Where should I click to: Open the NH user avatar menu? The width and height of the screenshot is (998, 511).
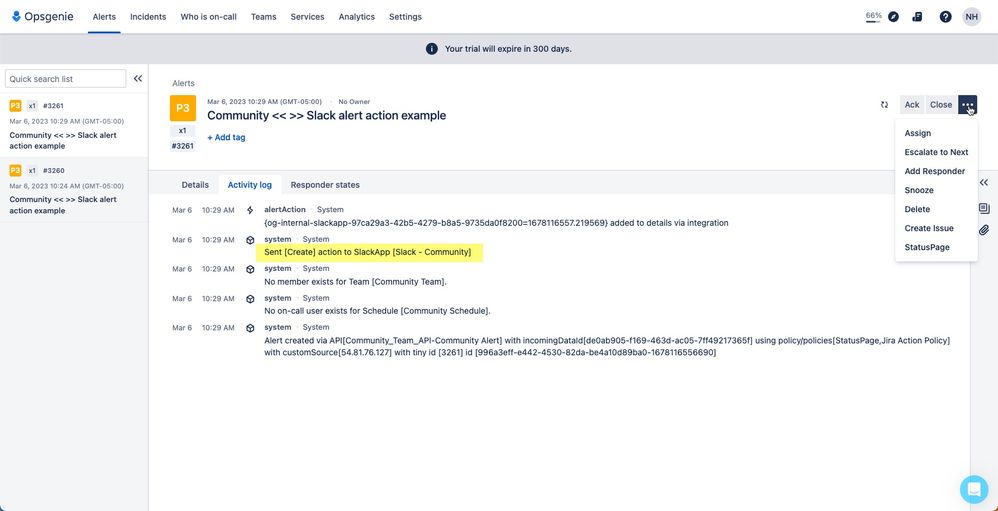(971, 17)
